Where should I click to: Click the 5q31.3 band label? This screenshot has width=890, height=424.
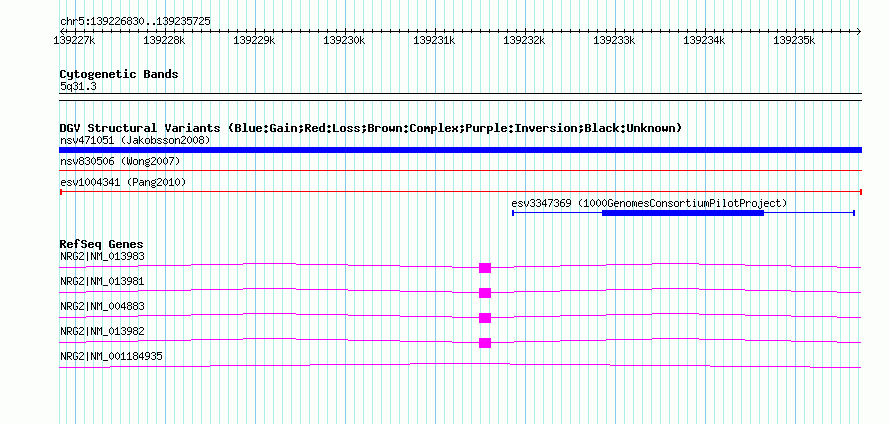click(x=79, y=86)
